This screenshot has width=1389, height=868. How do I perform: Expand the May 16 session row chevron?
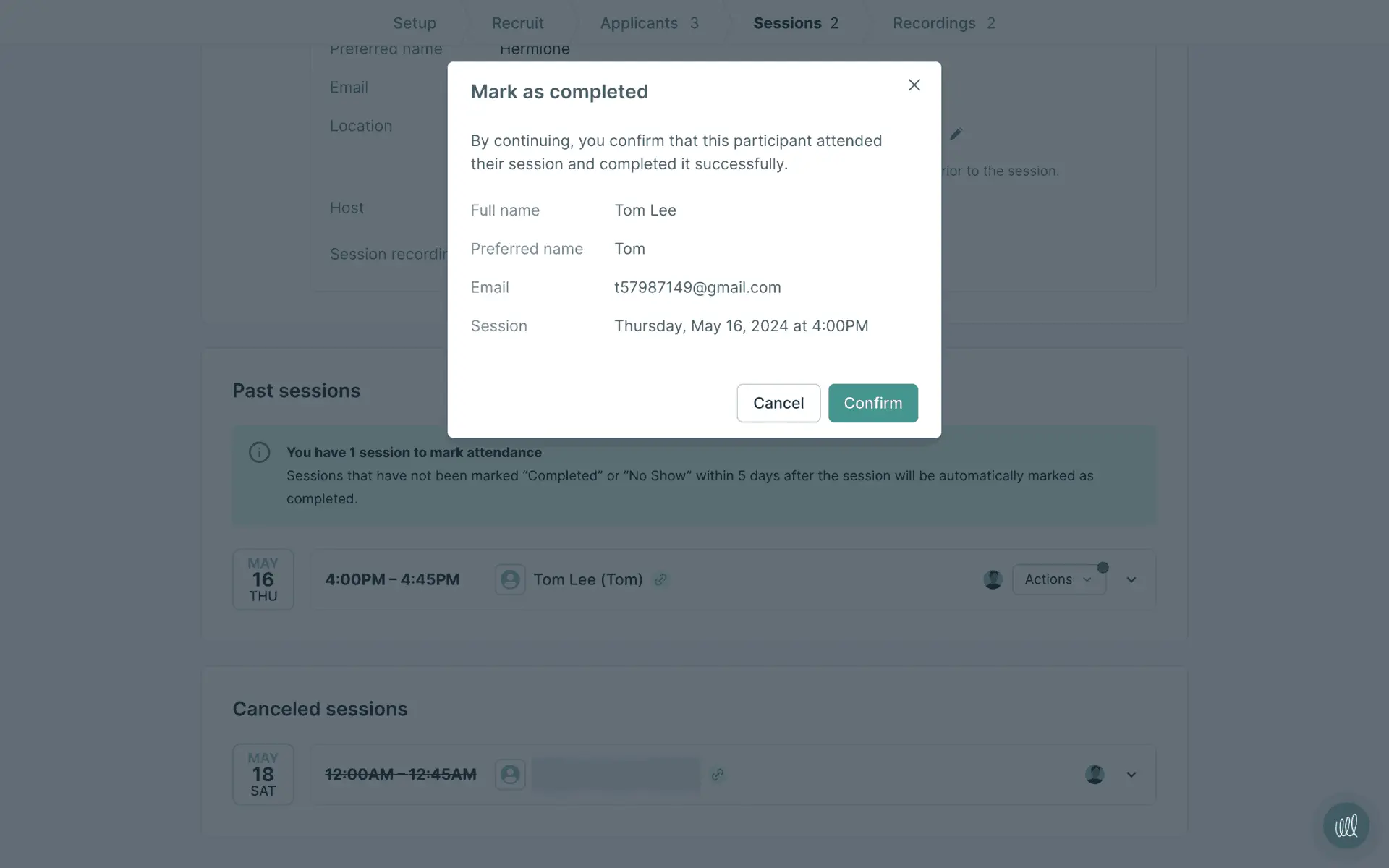tap(1131, 580)
